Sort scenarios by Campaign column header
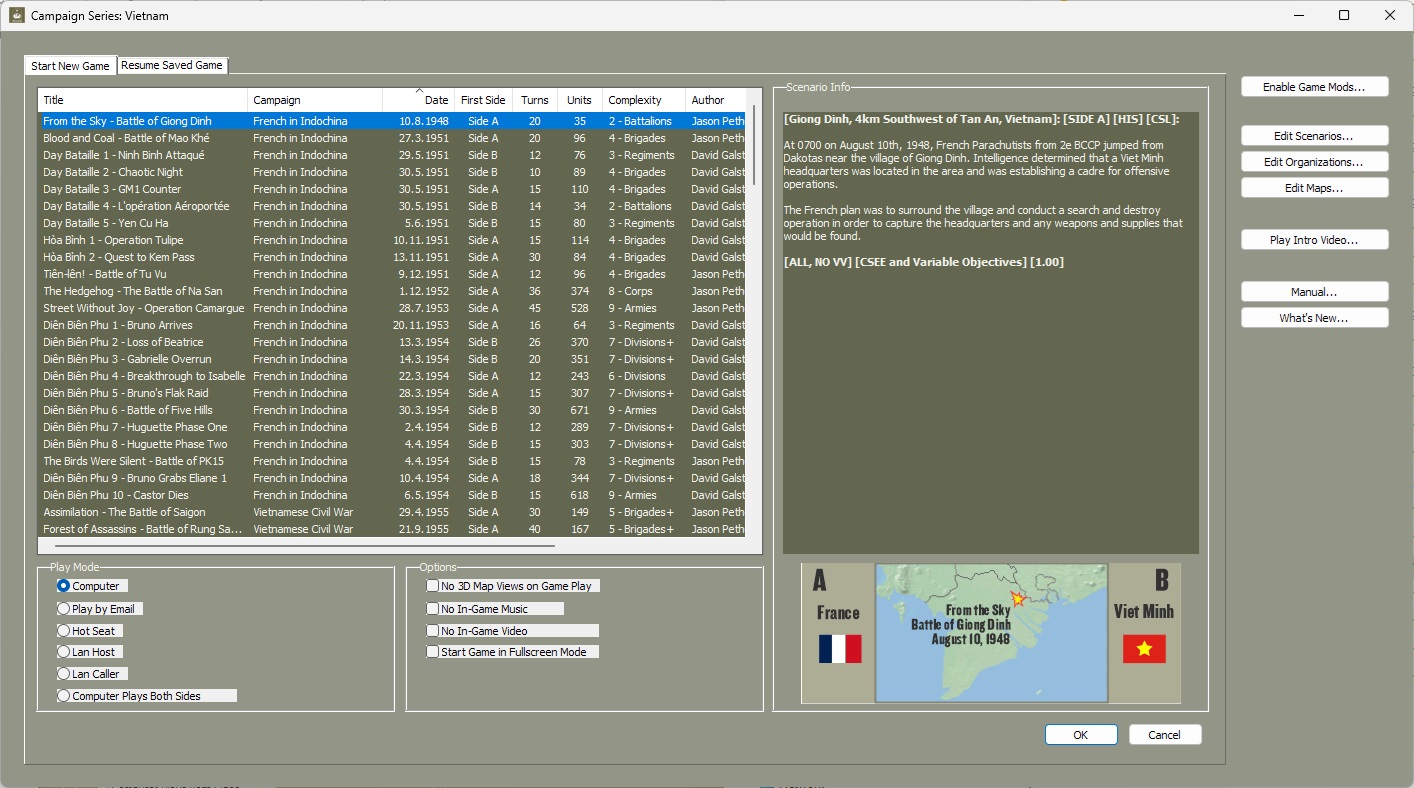This screenshot has width=1414, height=788. [315, 100]
